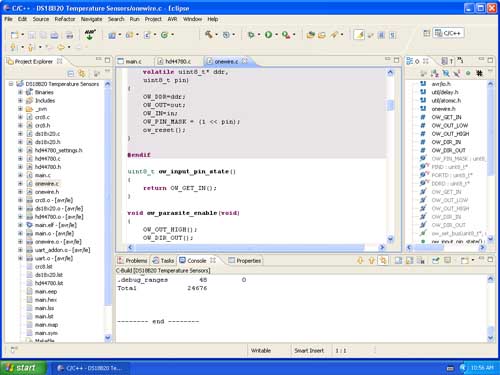Select OW_OUT_LOW in Outline view
Image resolution: width=500 pixels, height=375 pixels.
[450, 125]
